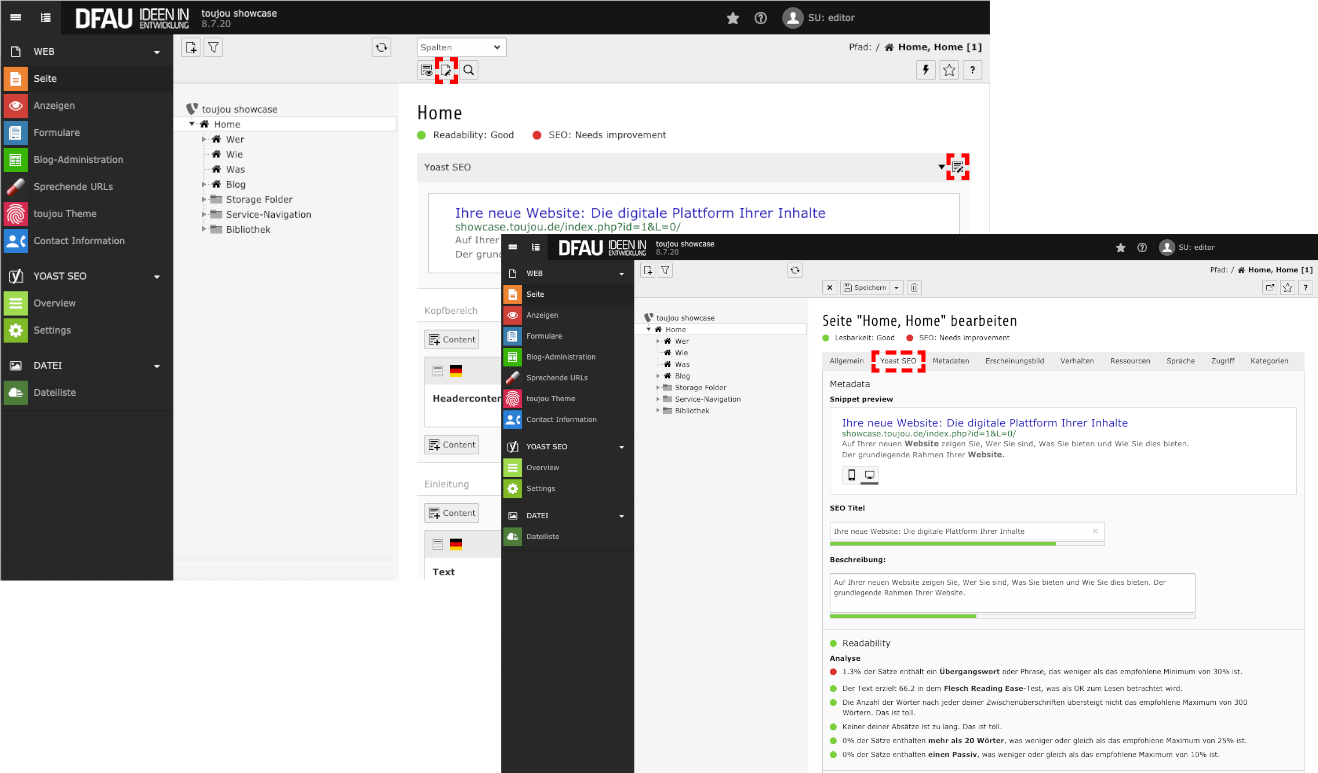Open the Seite module in the back window
Viewport: 1318px width, 773px height.
coord(86,78)
